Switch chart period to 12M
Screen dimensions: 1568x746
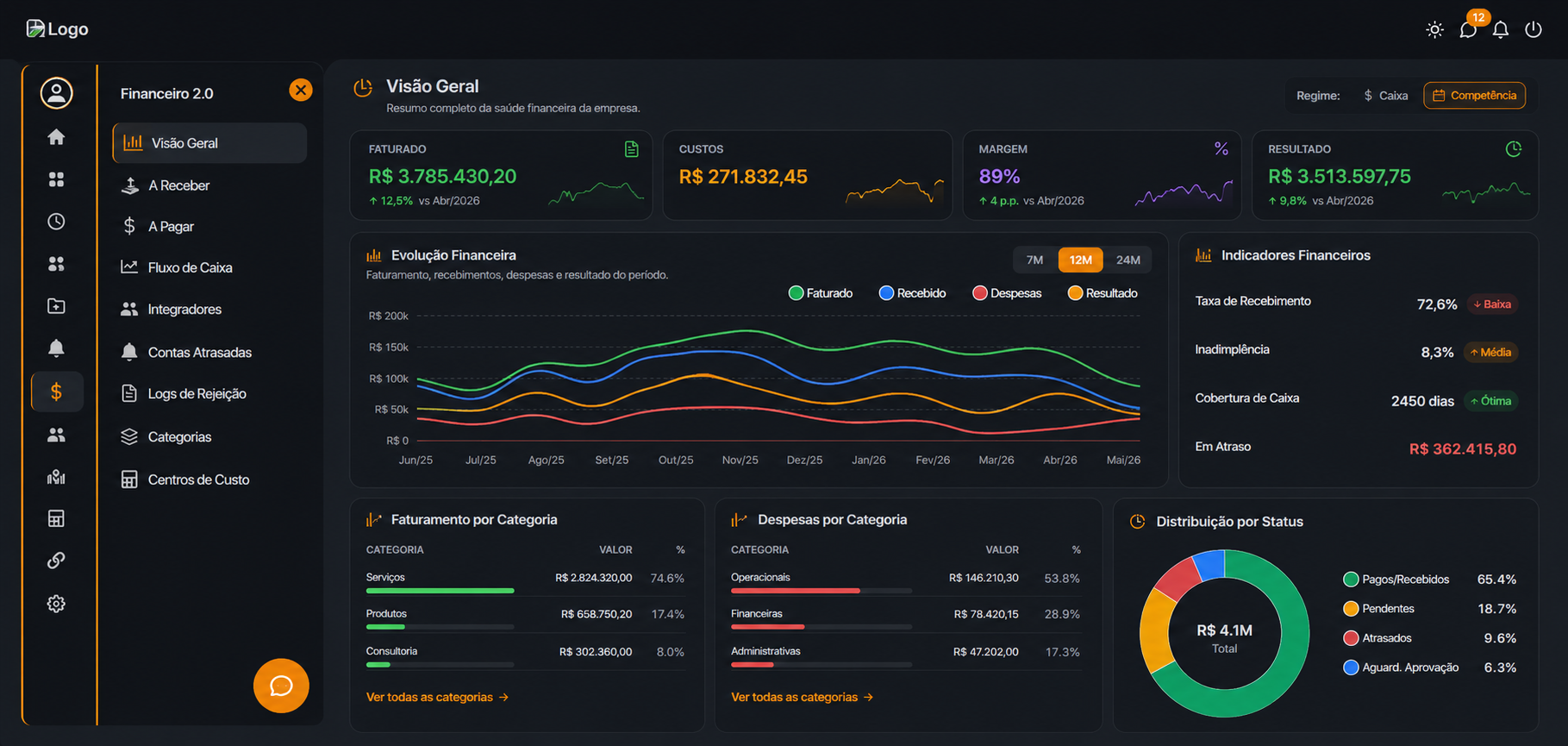coord(1080,260)
